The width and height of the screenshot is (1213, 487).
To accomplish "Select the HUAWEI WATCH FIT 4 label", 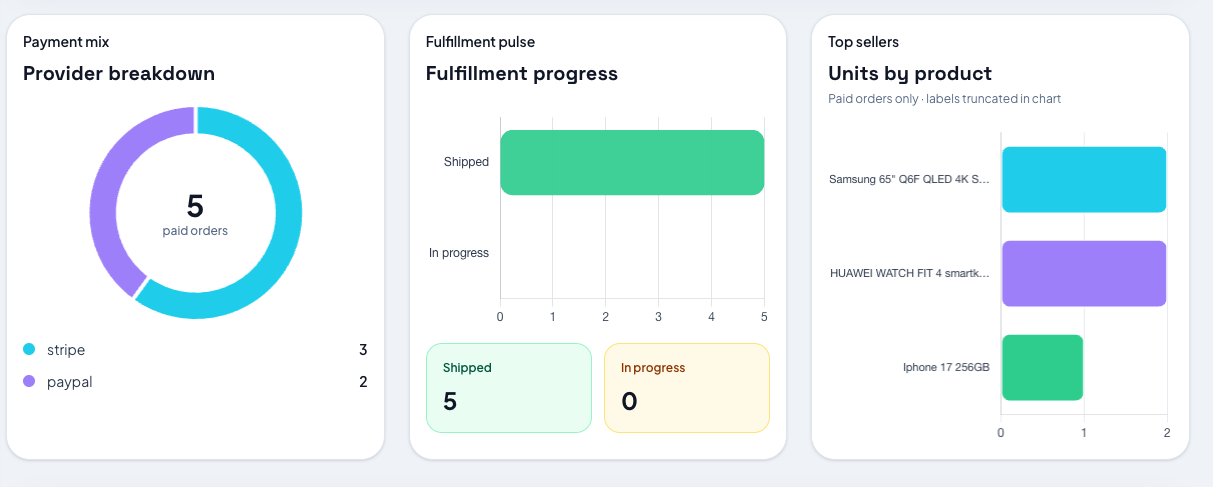I will click(x=909, y=273).
